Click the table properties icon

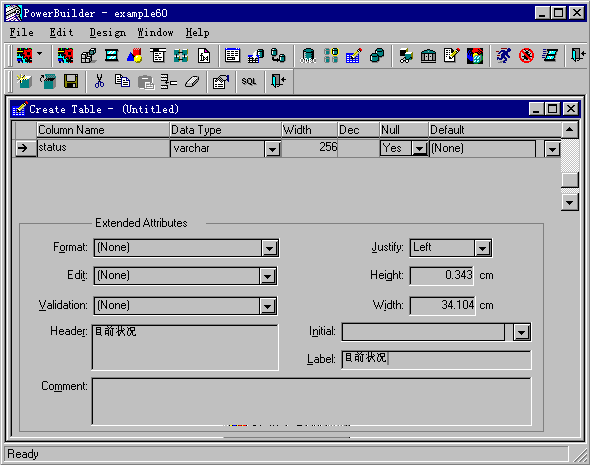point(221,81)
